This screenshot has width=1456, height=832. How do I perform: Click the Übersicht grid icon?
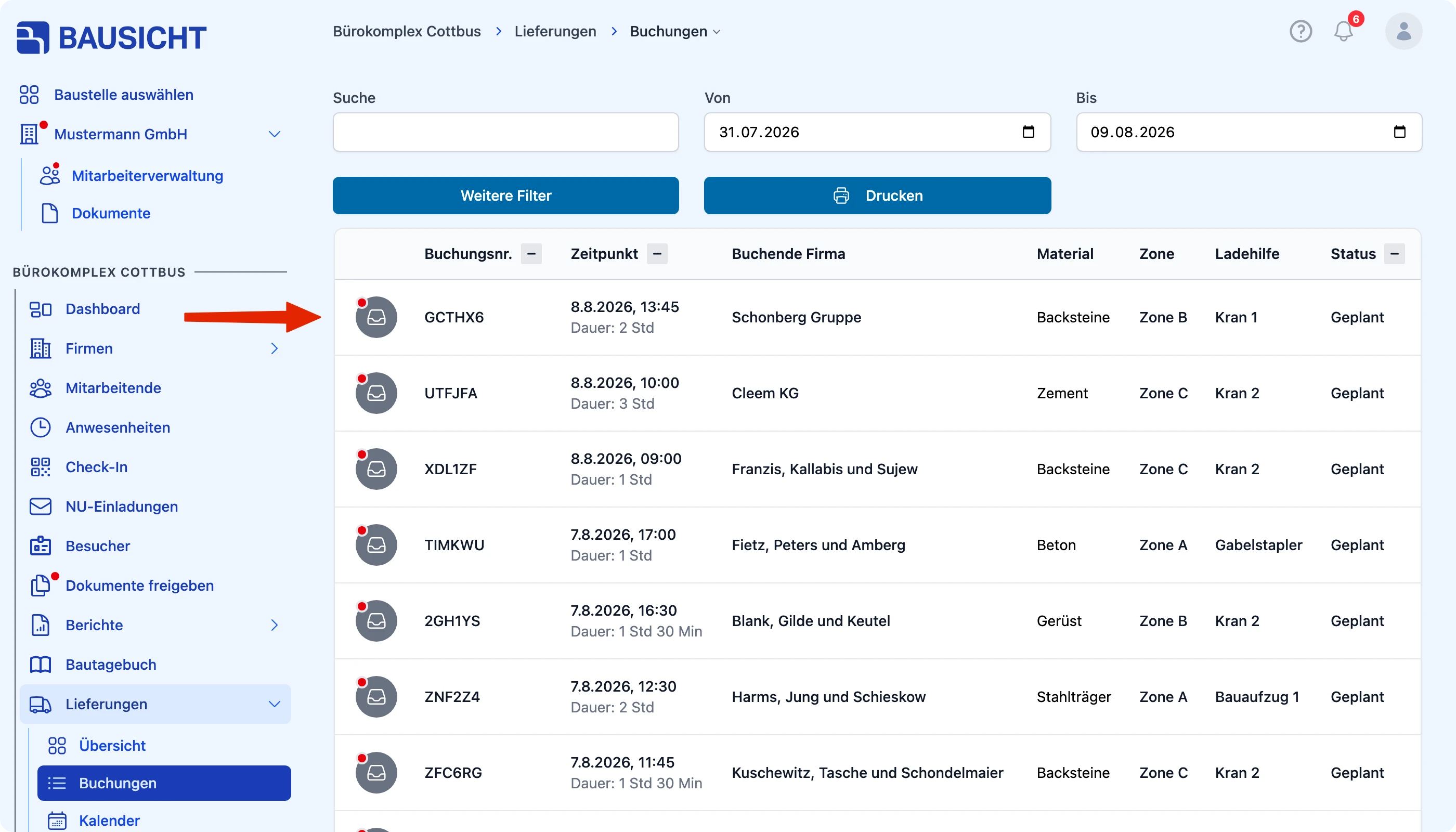(57, 745)
